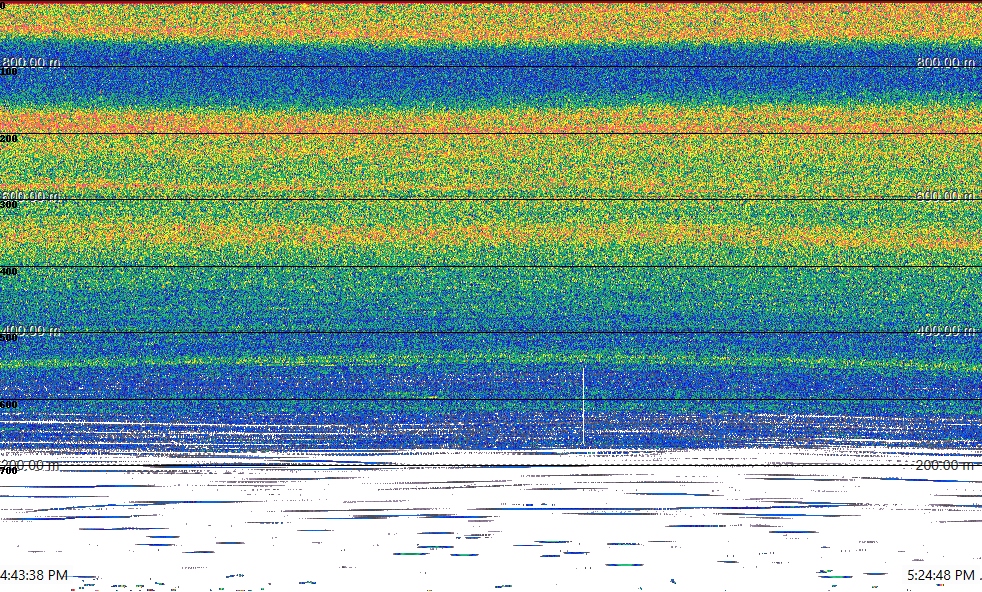Pick the right-side 400.00 m range label
The image size is (982, 592).
[946, 330]
